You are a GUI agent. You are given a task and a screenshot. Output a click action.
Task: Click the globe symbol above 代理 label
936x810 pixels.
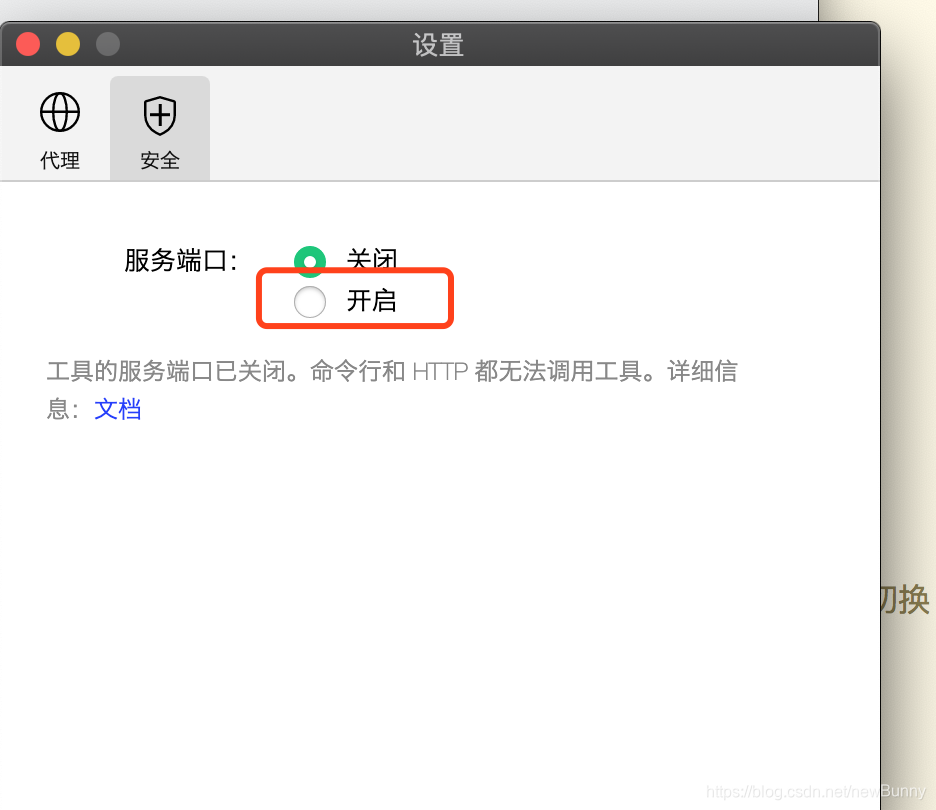[x=59, y=112]
